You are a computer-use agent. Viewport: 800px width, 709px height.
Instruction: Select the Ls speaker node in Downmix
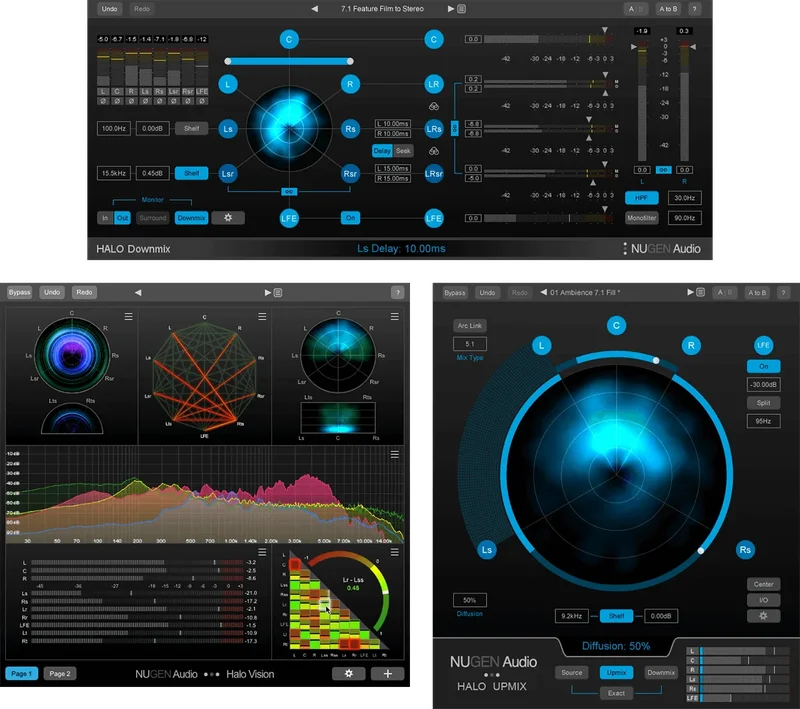228,129
